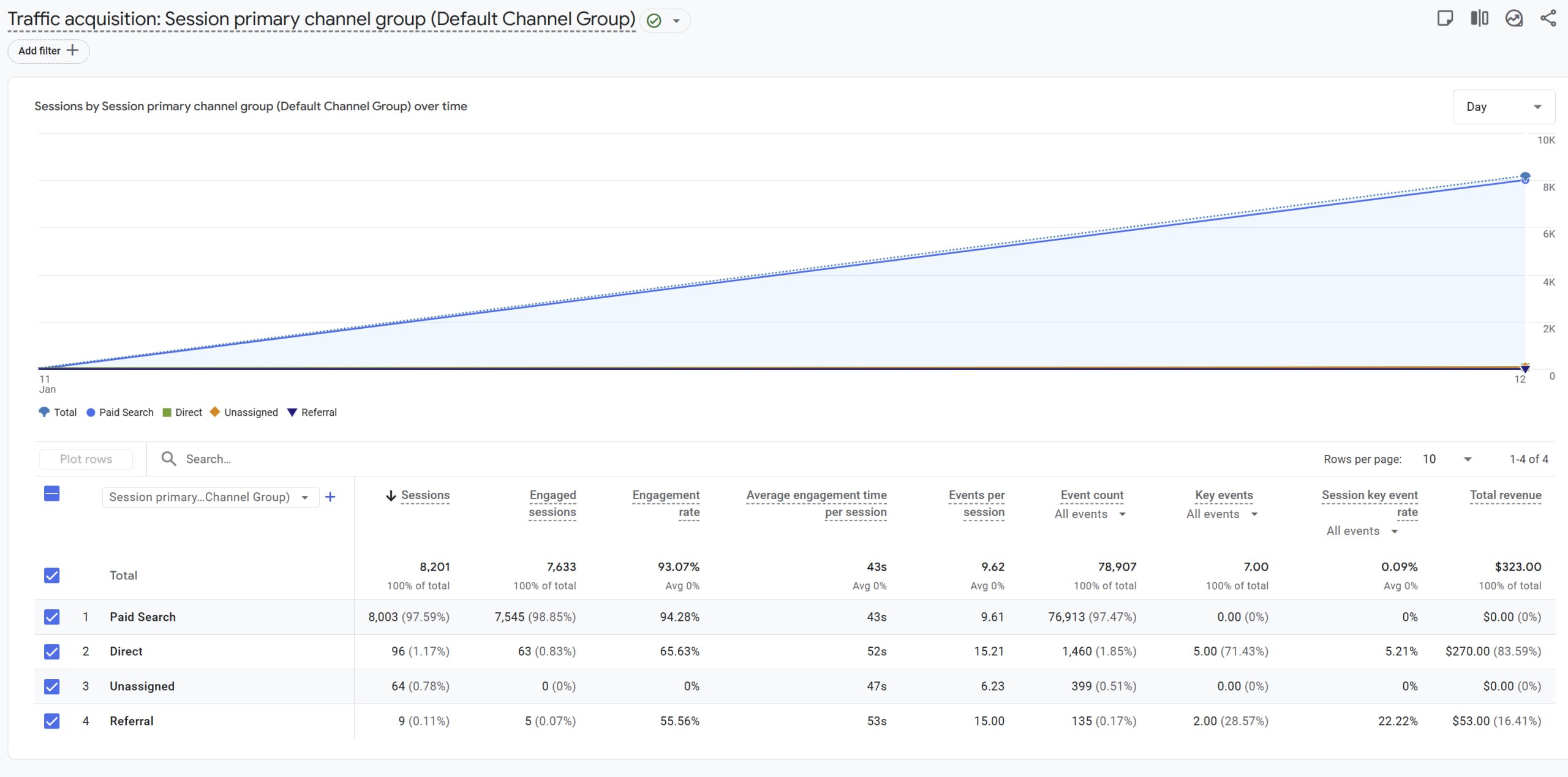Click the share report icon
1568x777 pixels.
1548,18
